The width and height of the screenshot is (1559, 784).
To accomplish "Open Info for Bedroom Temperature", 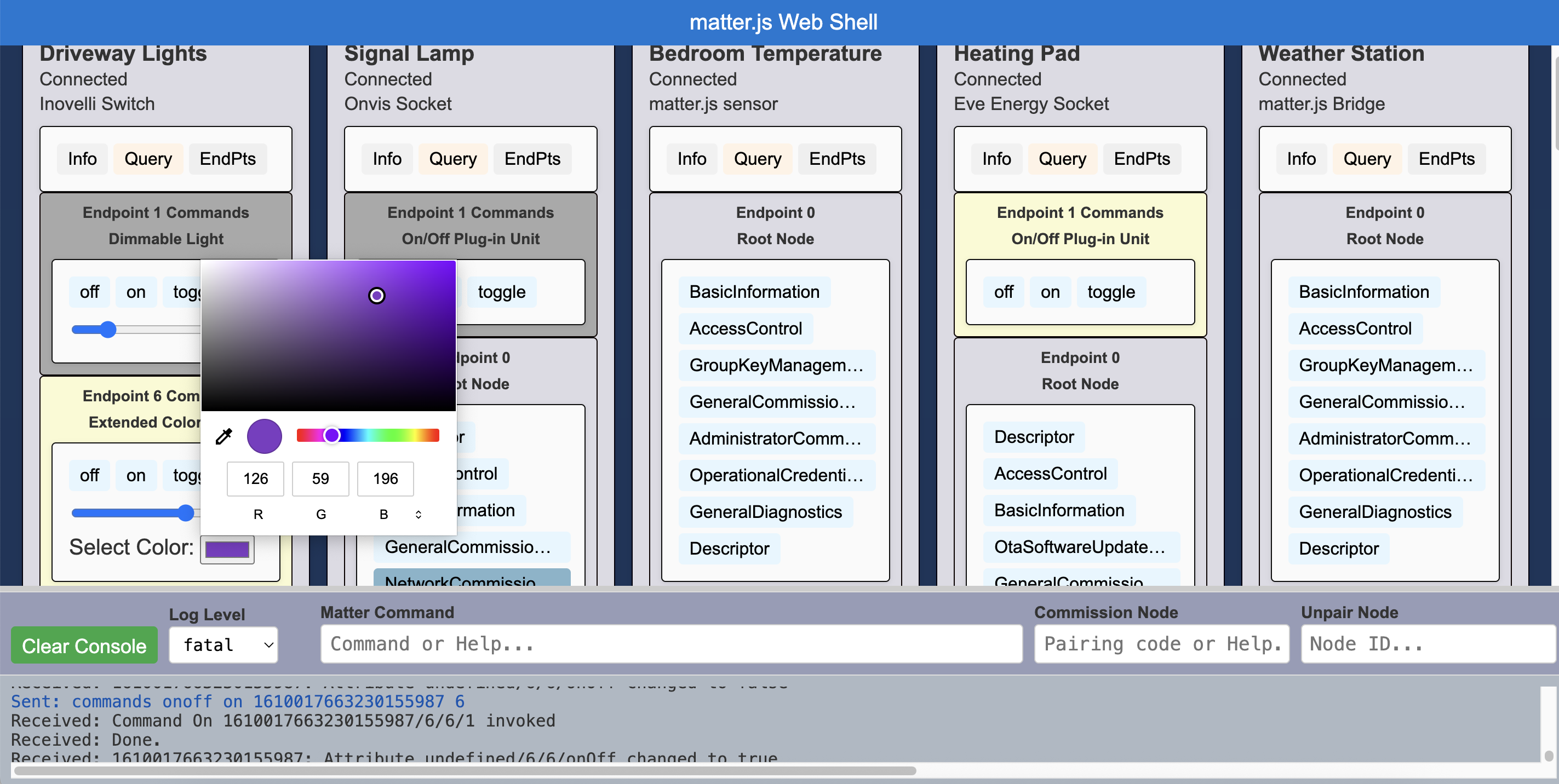I will tap(691, 159).
